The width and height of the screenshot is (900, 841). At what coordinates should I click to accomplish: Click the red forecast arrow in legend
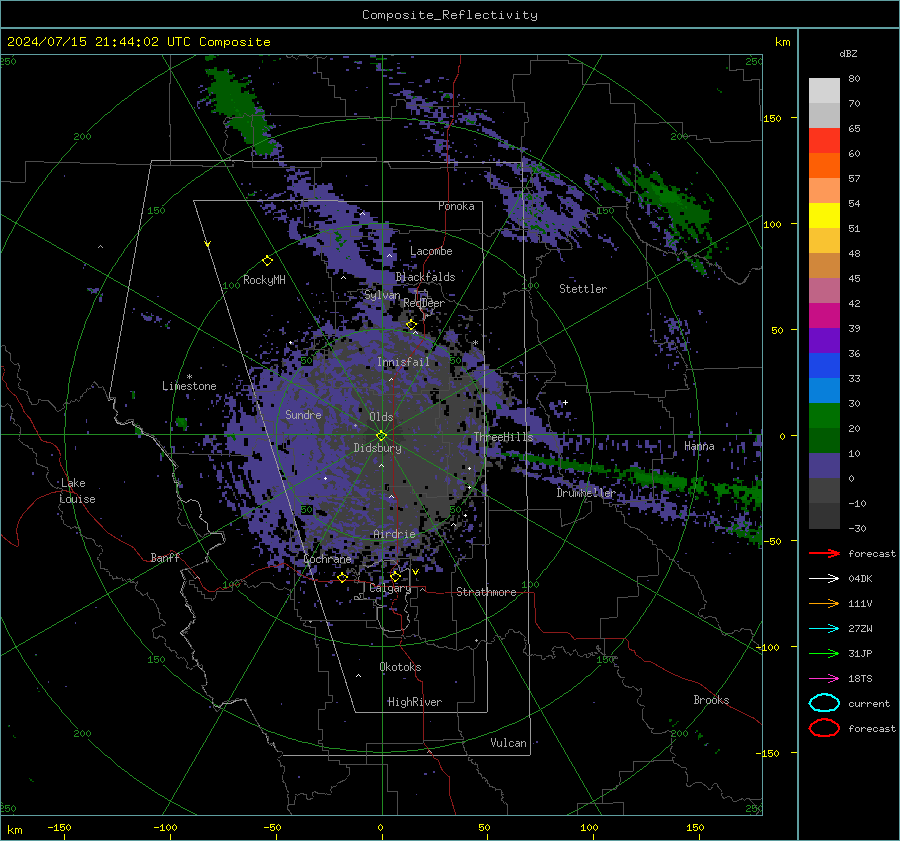(824, 553)
